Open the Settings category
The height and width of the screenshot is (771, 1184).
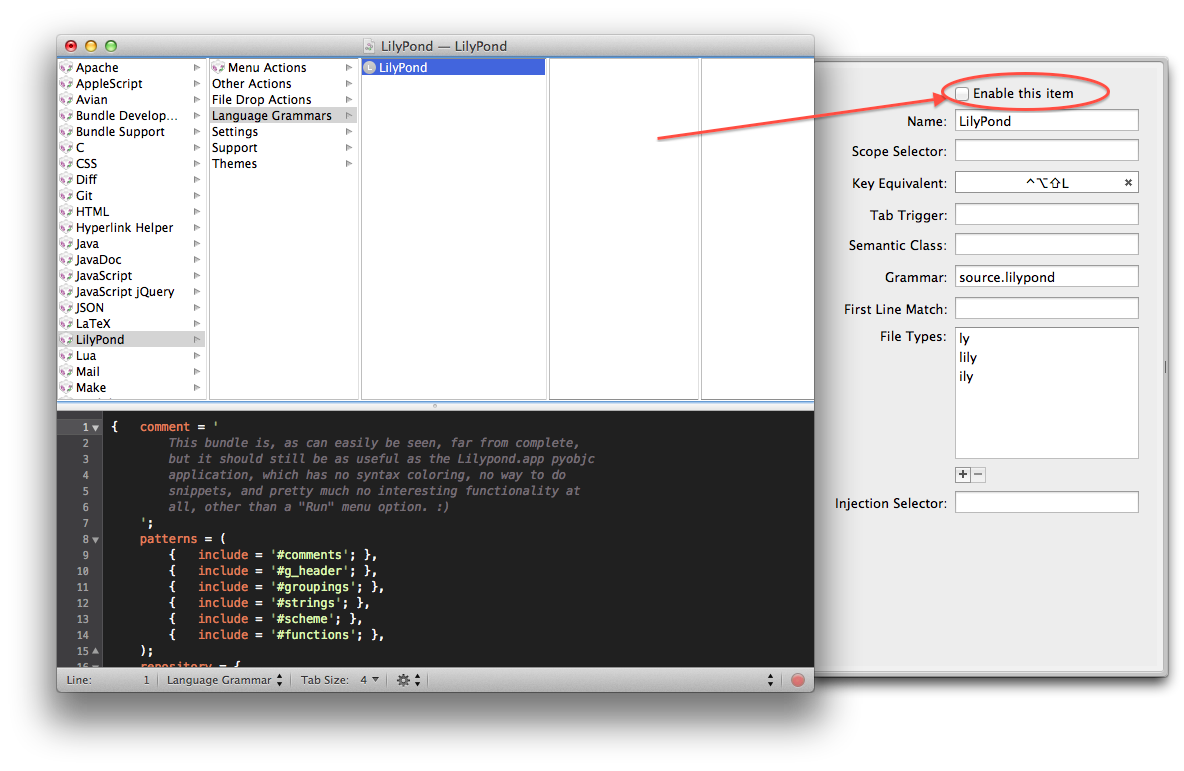[283, 131]
